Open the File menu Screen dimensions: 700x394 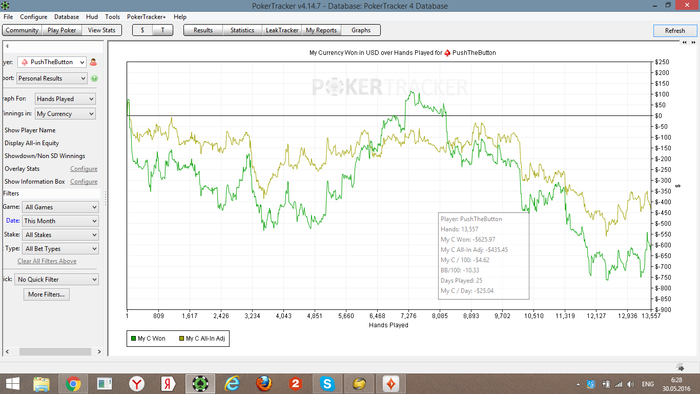[8, 17]
